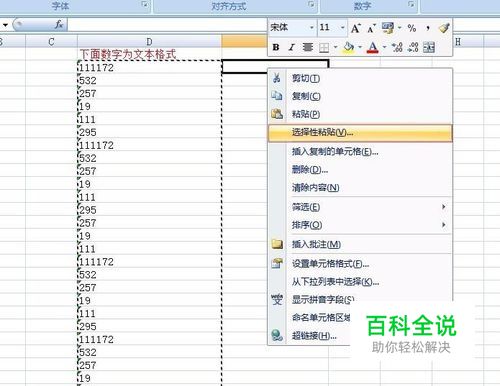Screen dimensions: 500x386
Task: Activate the Format Painter brush
Action: pos(444,28)
